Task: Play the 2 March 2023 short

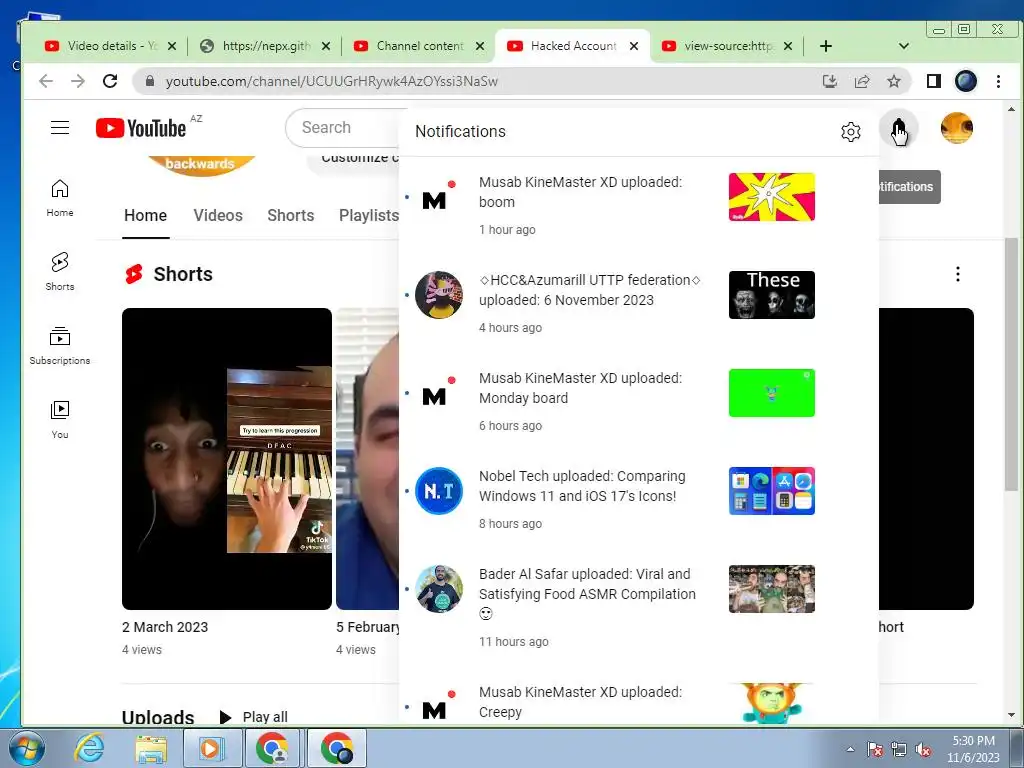Action: point(227,459)
